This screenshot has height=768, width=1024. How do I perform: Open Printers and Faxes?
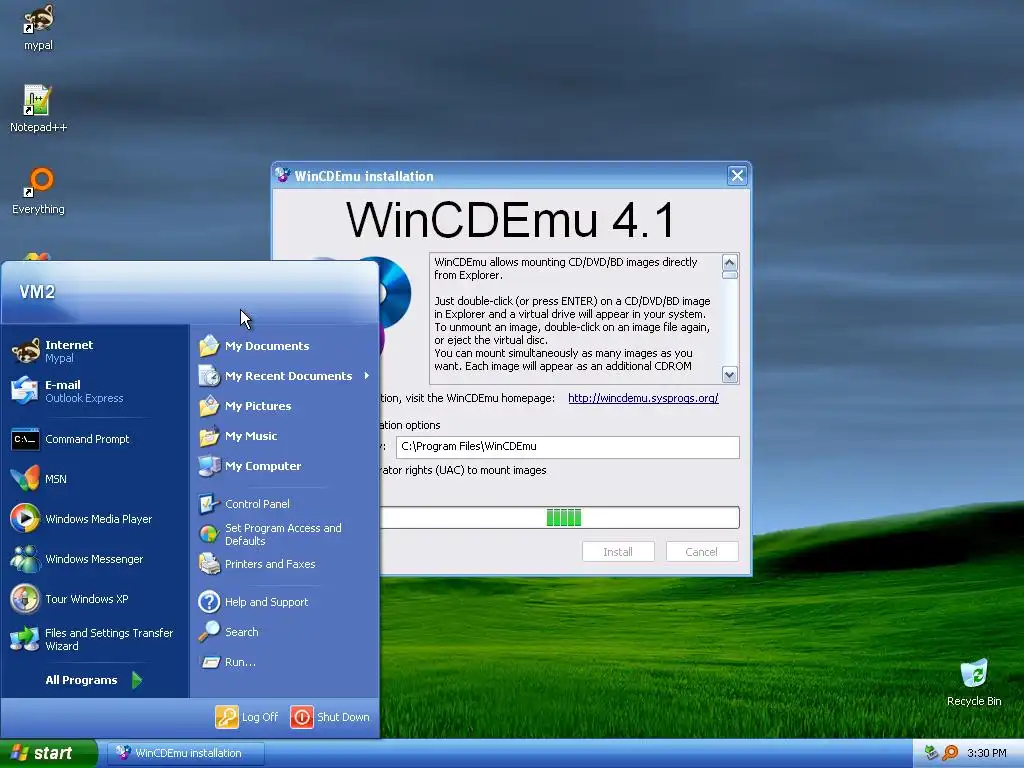285,564
